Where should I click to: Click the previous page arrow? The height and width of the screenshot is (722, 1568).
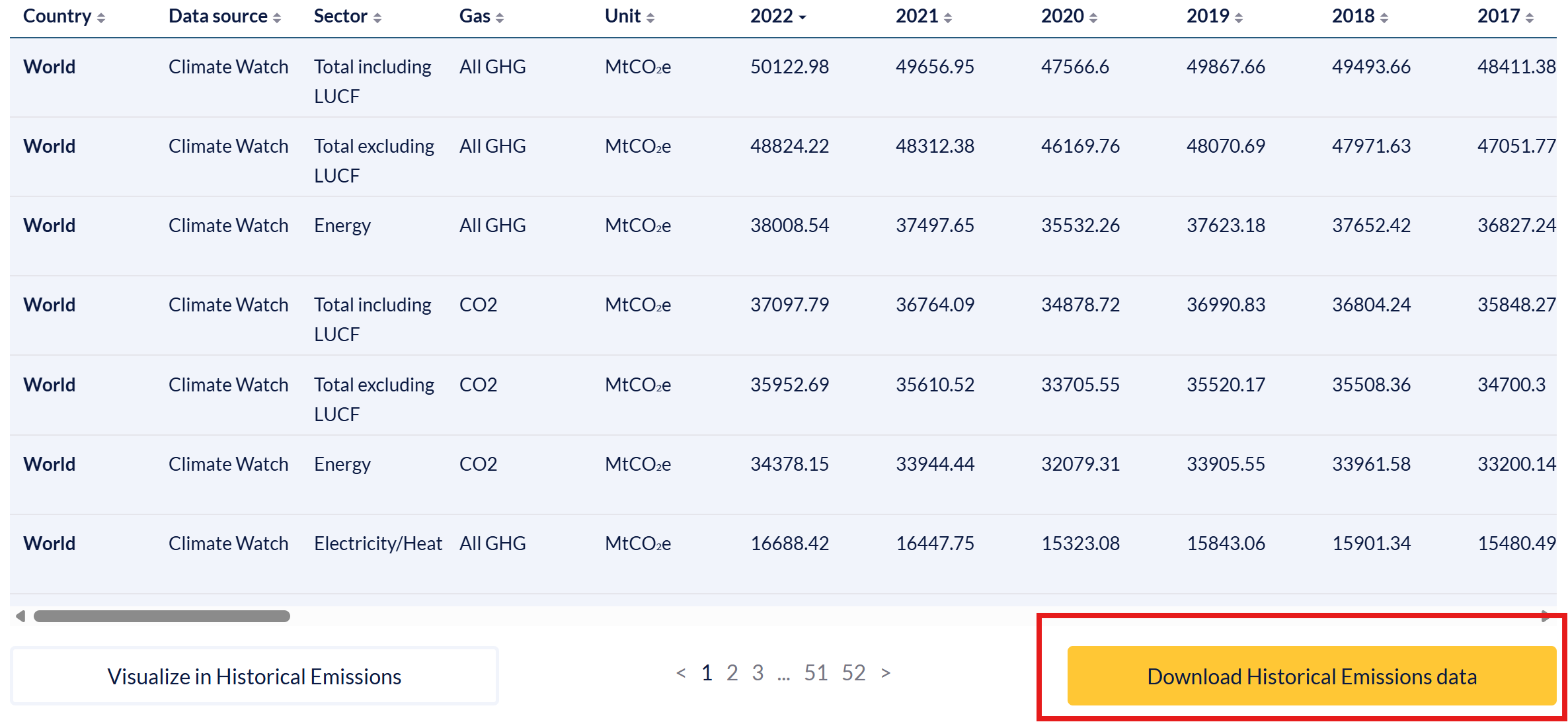[681, 673]
